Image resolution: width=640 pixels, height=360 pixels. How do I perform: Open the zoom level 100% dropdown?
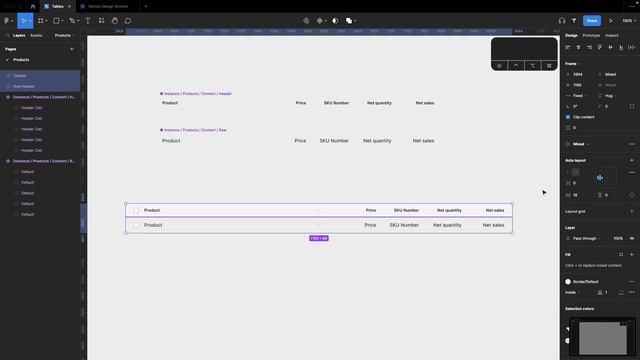coord(629,20)
